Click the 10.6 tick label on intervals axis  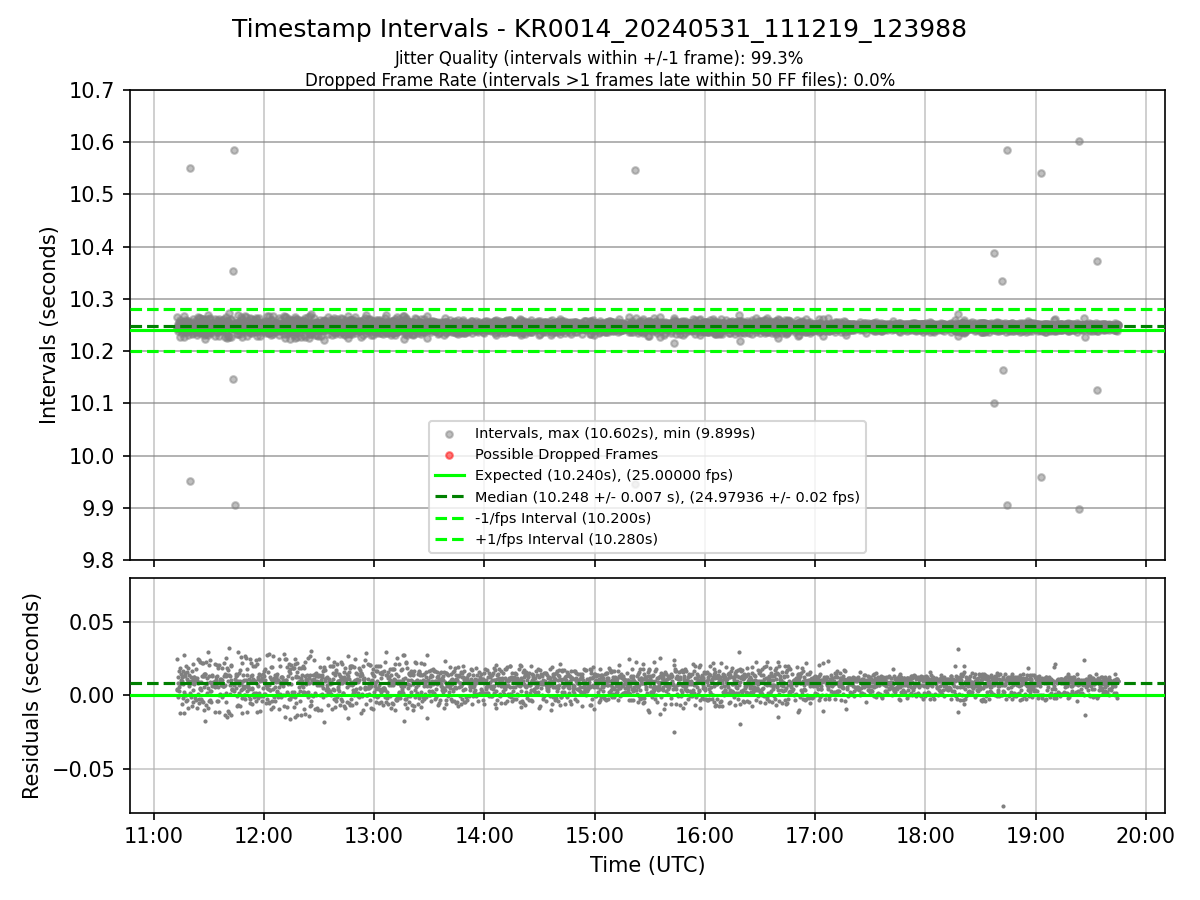click(x=94, y=143)
